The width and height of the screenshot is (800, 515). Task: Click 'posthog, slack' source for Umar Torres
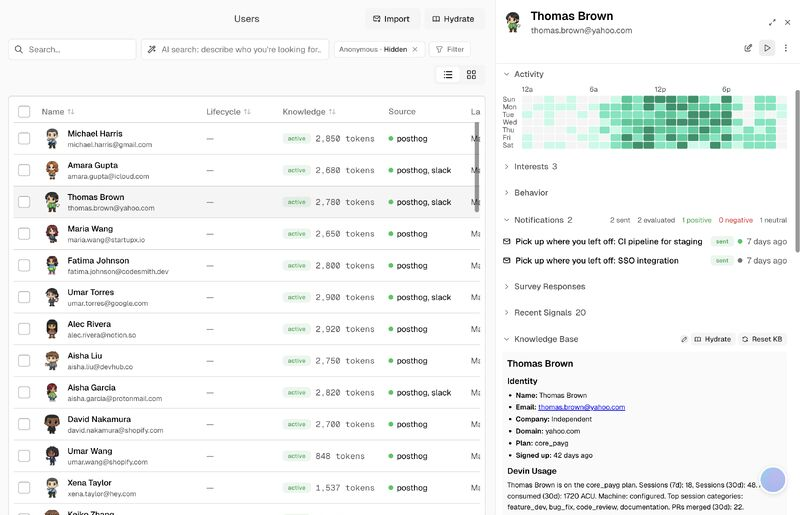tap(423, 297)
